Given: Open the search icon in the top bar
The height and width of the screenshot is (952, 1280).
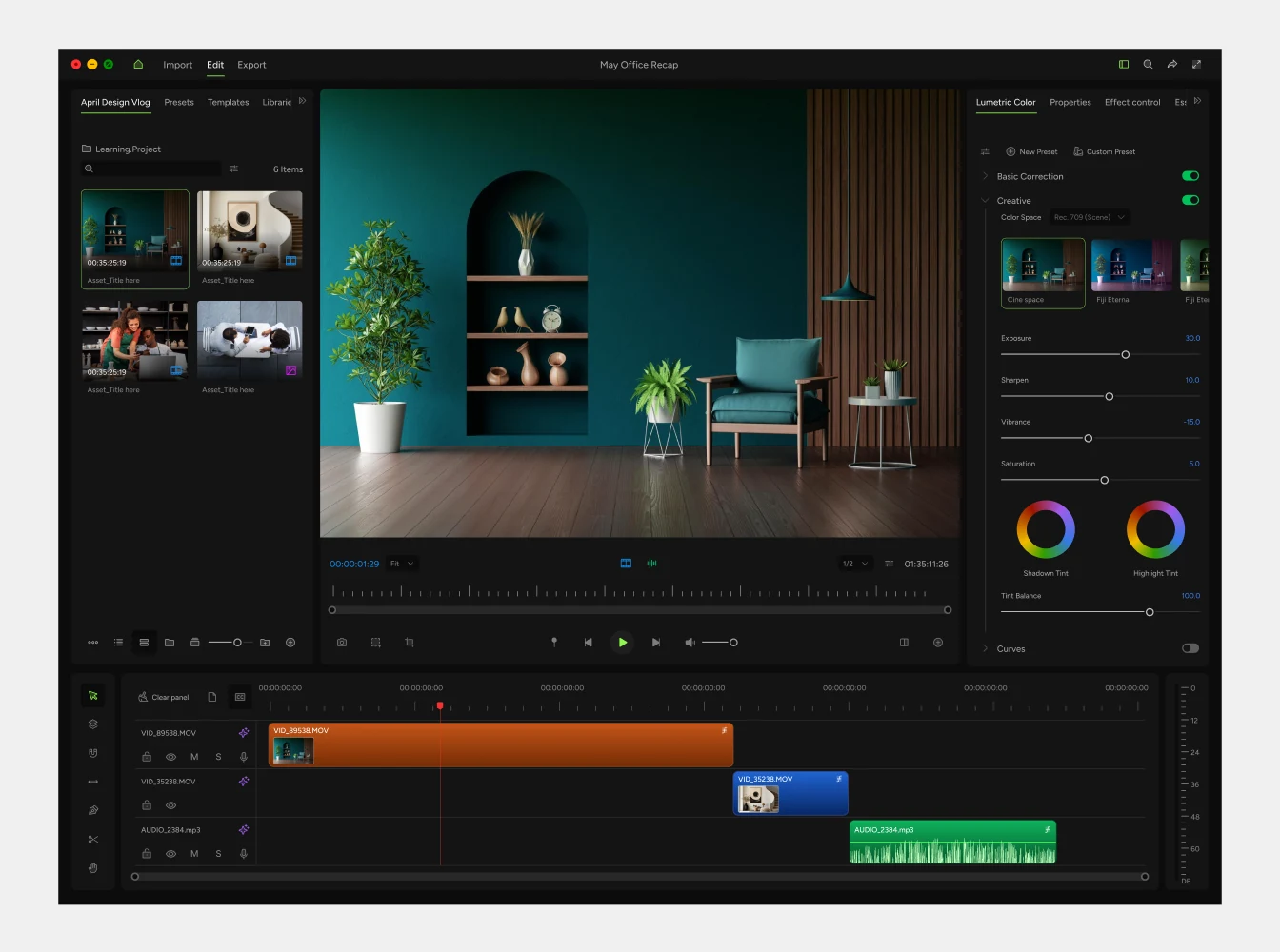Looking at the screenshot, I should [x=1148, y=65].
